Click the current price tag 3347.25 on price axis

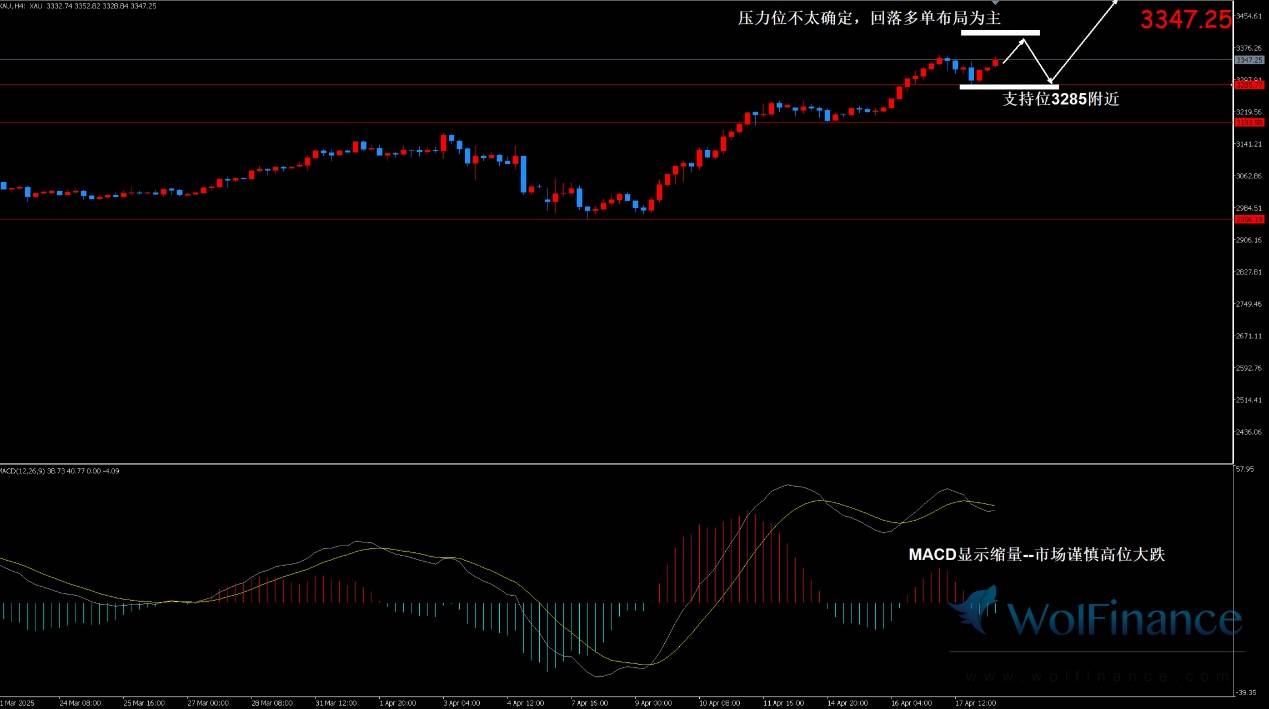[1247, 60]
